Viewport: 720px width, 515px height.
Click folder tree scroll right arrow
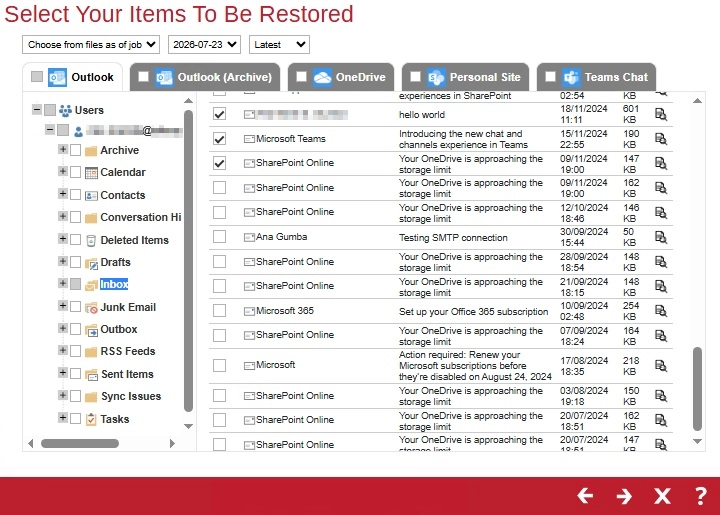pos(172,443)
